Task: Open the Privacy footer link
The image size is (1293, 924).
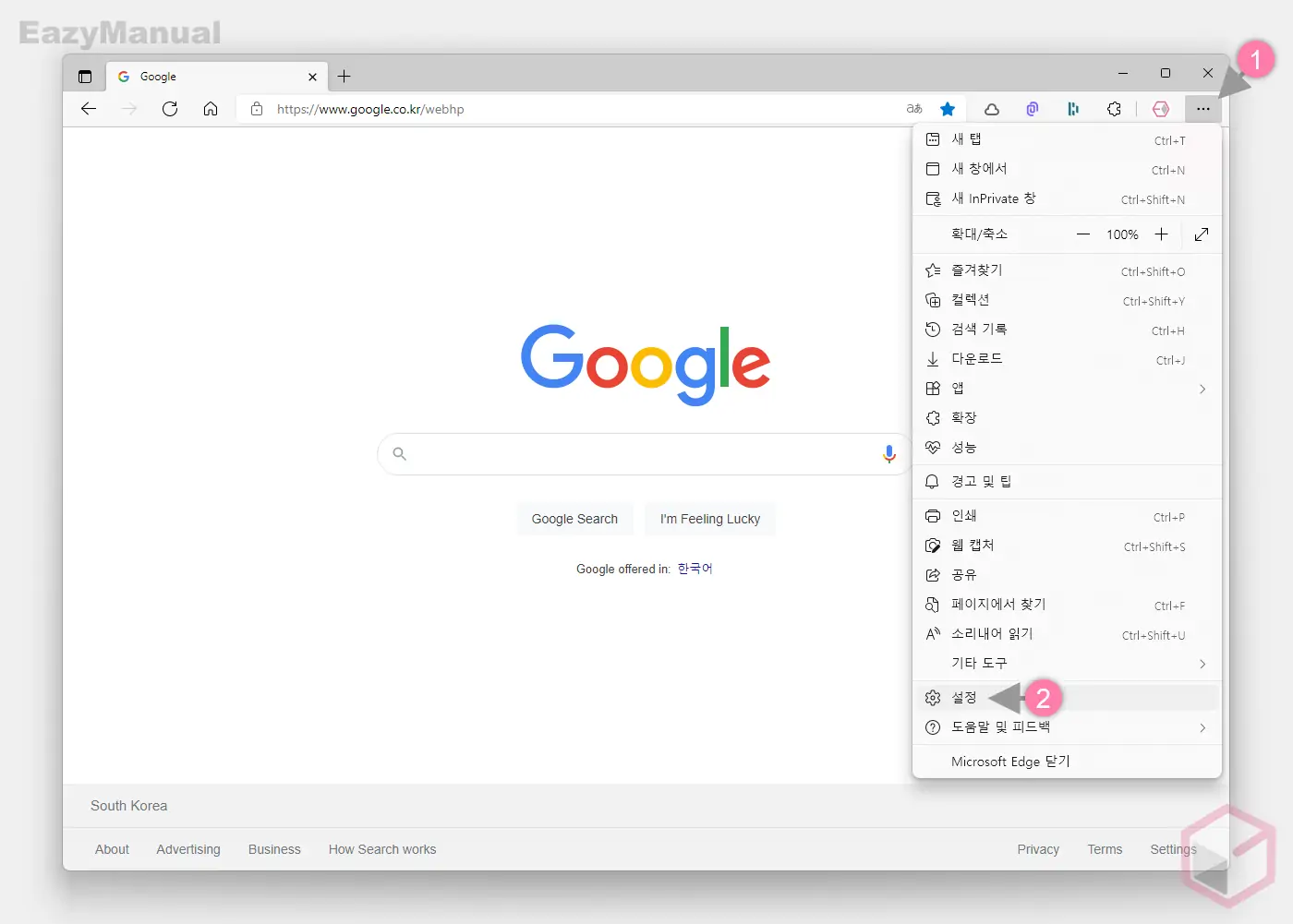Action: 1038,849
